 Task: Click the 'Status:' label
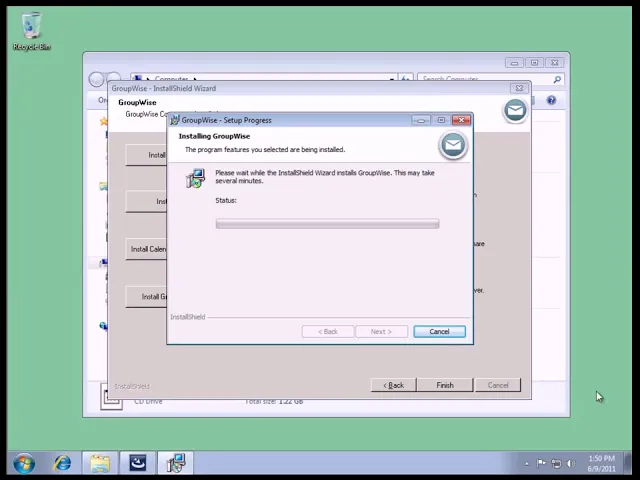[x=226, y=200]
